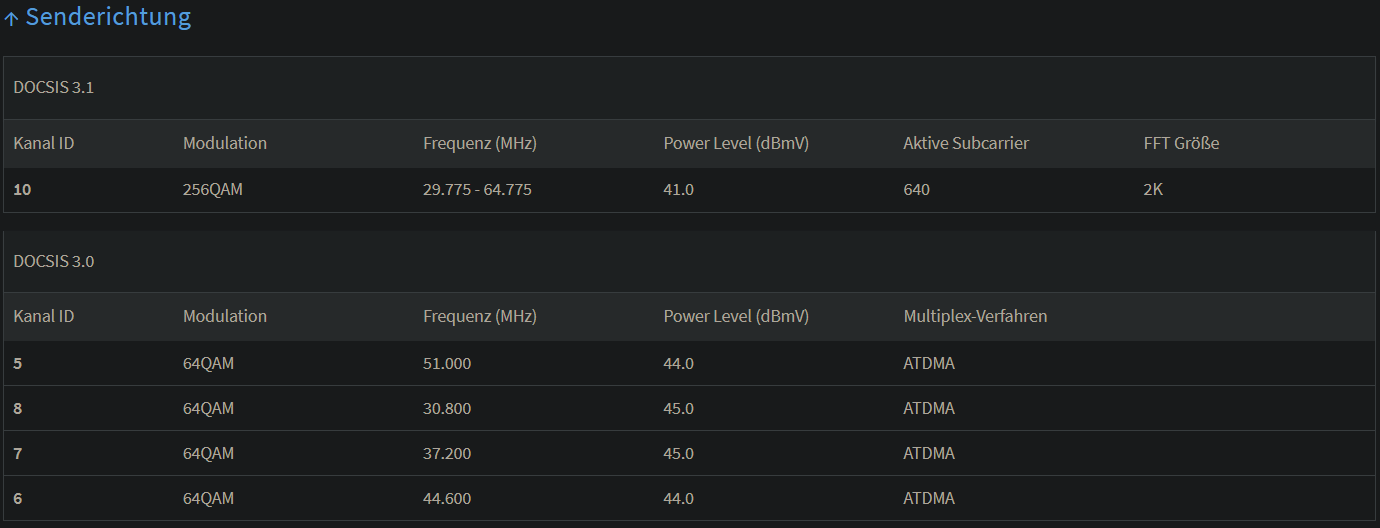
Task: Click the Aktive Subcarrier column header
Action: 966,143
